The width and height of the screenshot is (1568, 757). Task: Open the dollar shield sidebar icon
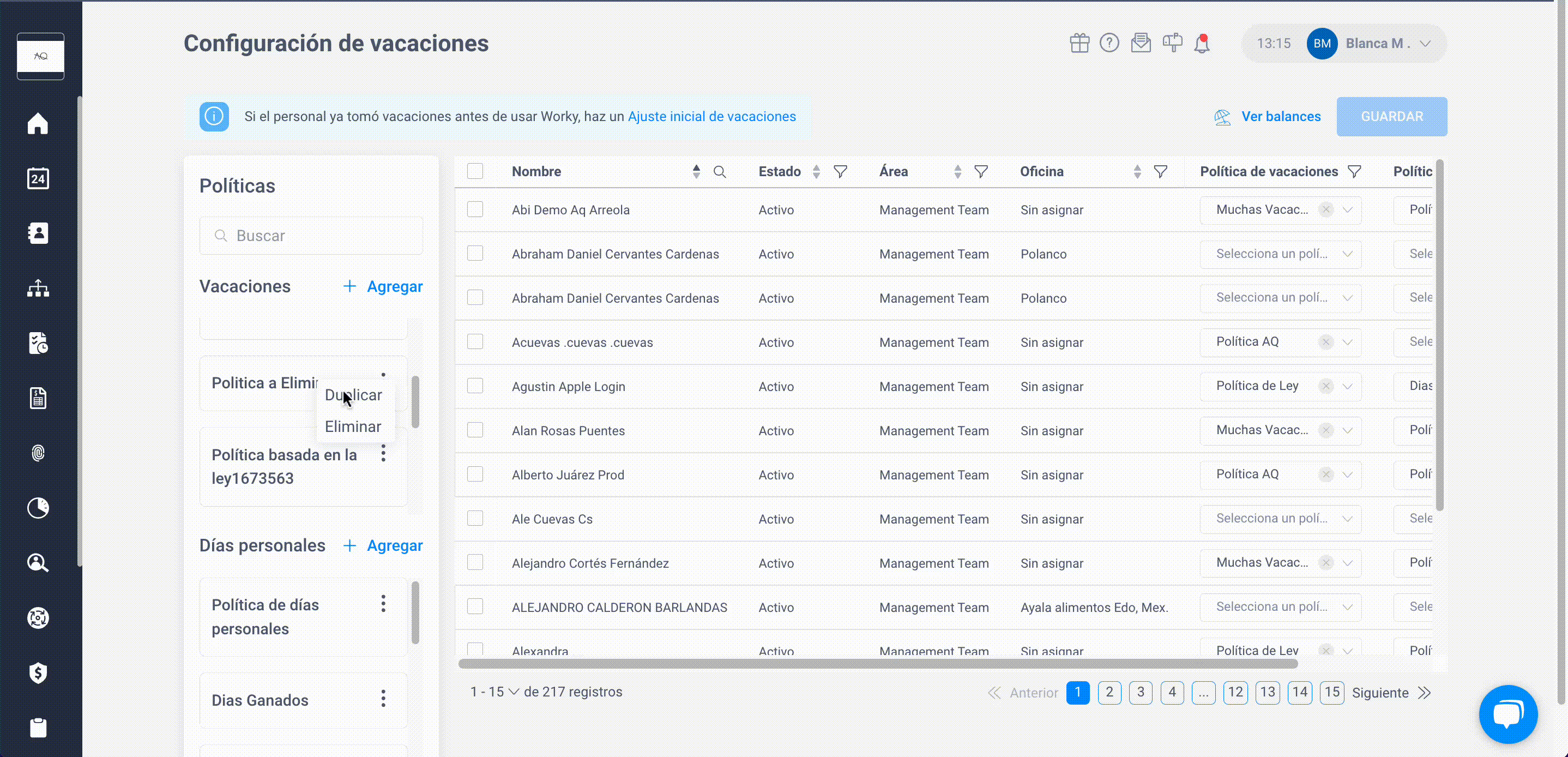click(38, 672)
